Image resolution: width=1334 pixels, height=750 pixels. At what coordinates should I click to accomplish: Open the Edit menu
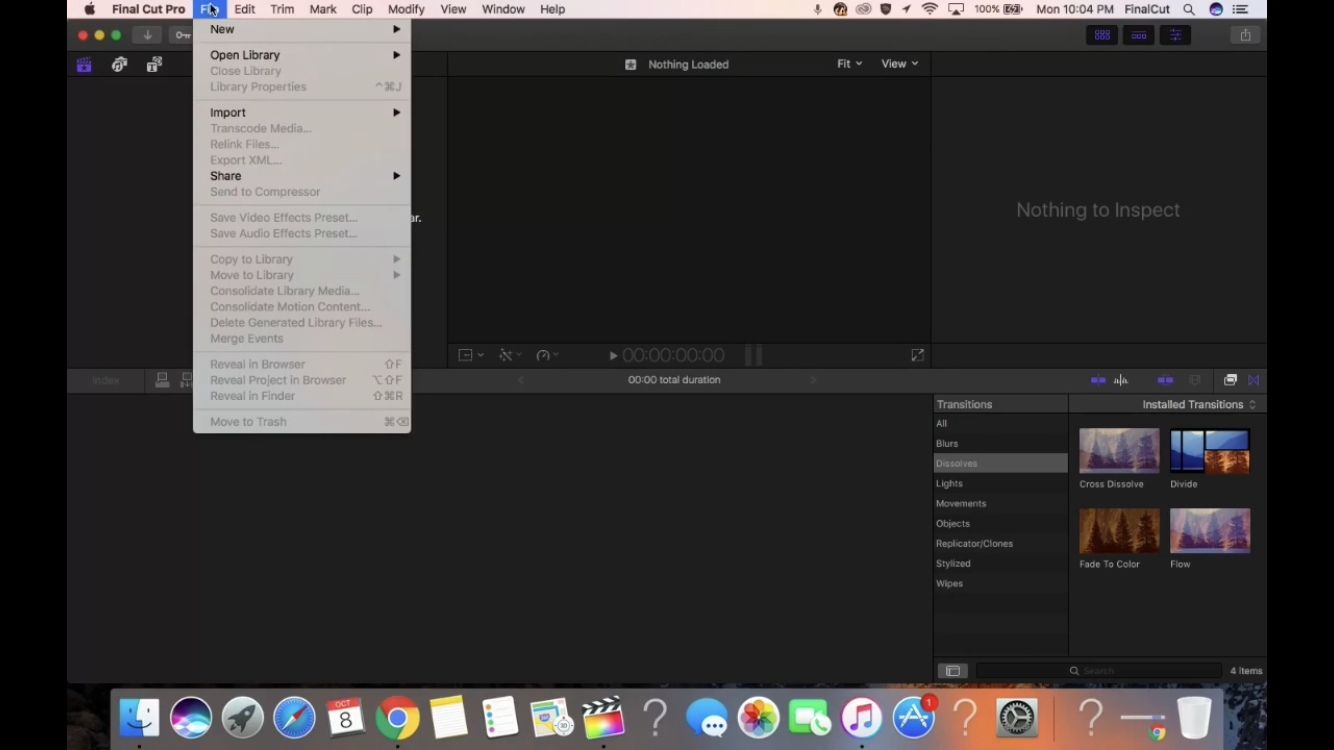coord(244,9)
